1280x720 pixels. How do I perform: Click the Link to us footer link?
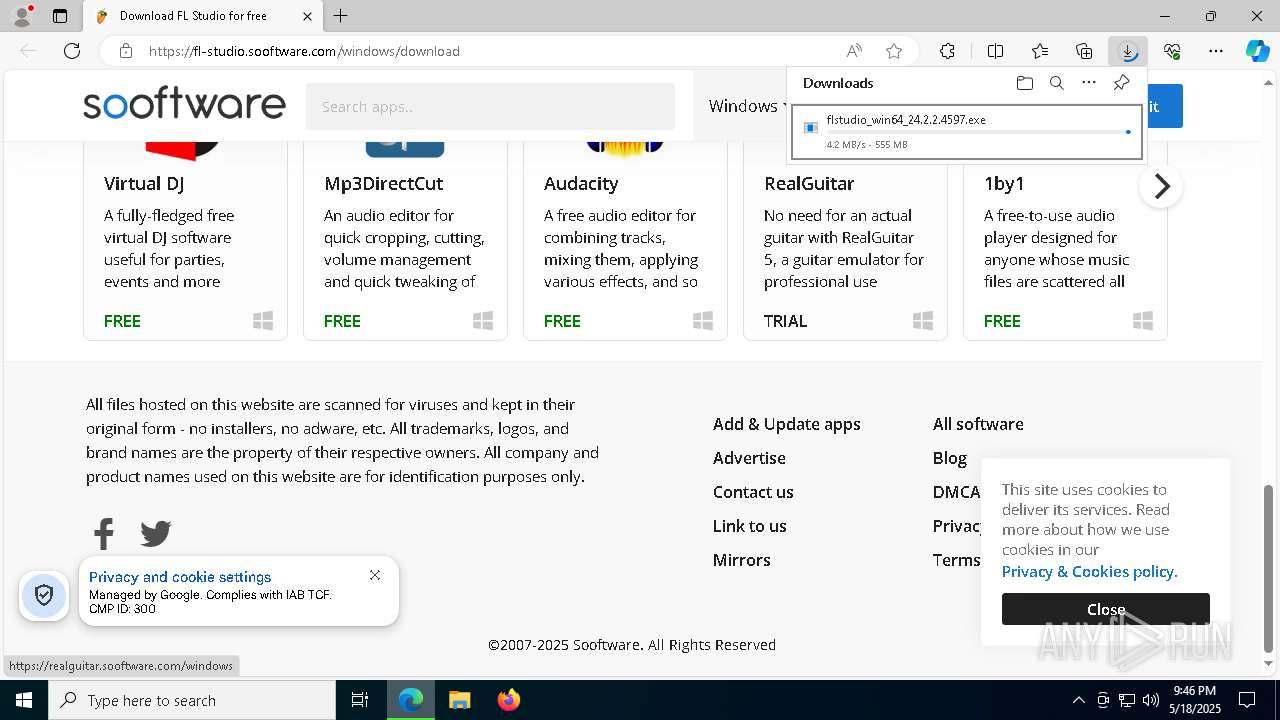(x=750, y=526)
